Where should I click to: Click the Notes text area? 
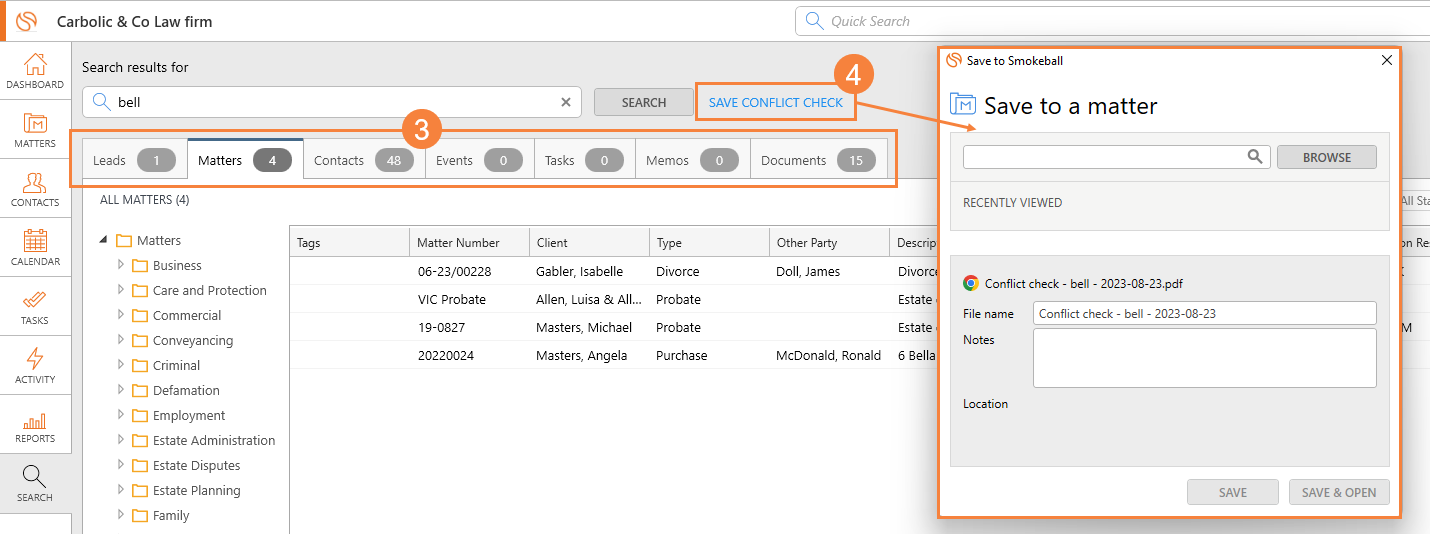pyautogui.click(x=1205, y=358)
